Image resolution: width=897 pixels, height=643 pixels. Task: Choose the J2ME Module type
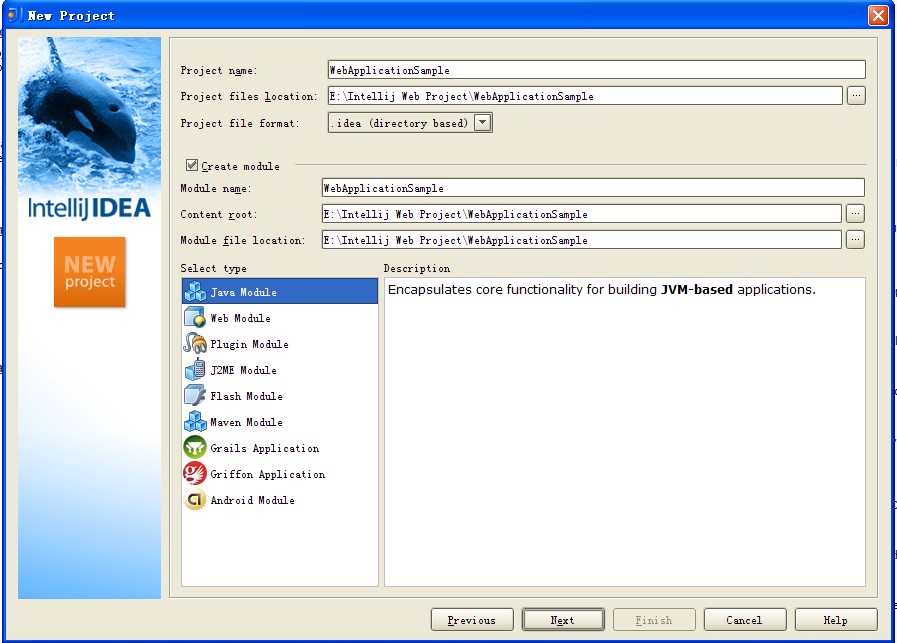(x=196, y=369)
